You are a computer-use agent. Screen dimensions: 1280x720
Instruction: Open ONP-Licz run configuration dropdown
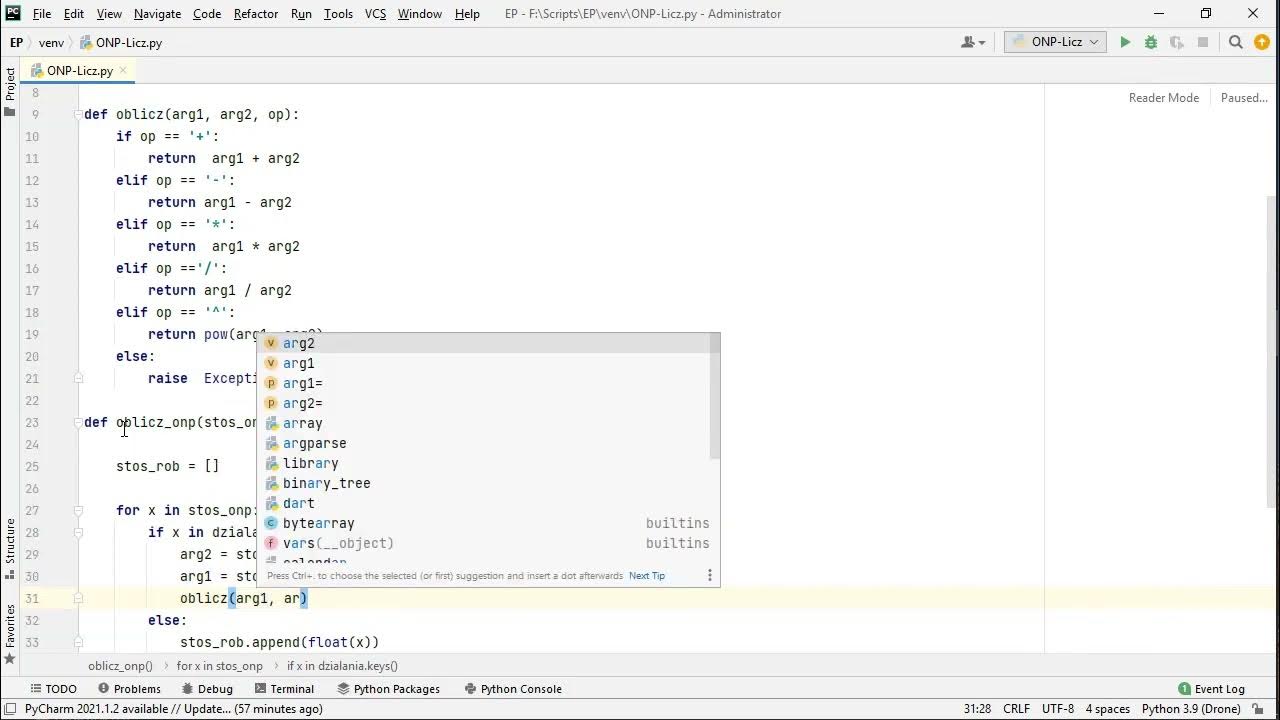[x=1055, y=42]
